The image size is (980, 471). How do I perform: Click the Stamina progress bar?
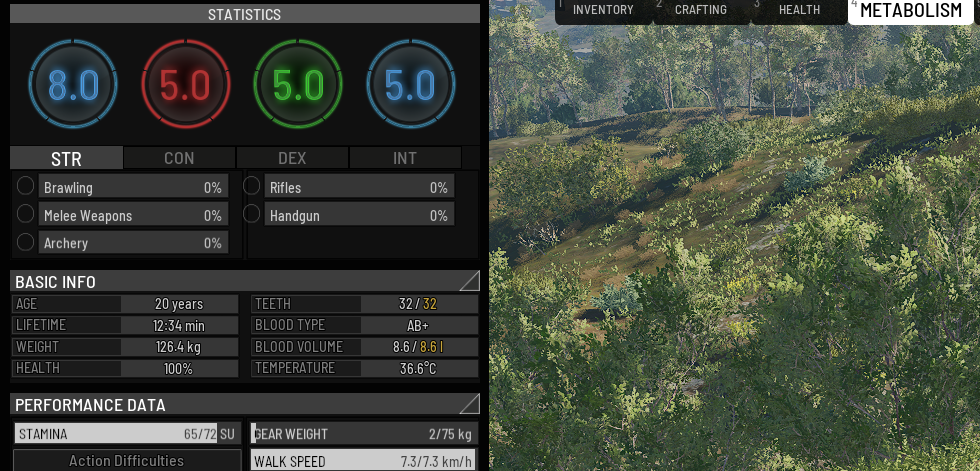click(116, 434)
